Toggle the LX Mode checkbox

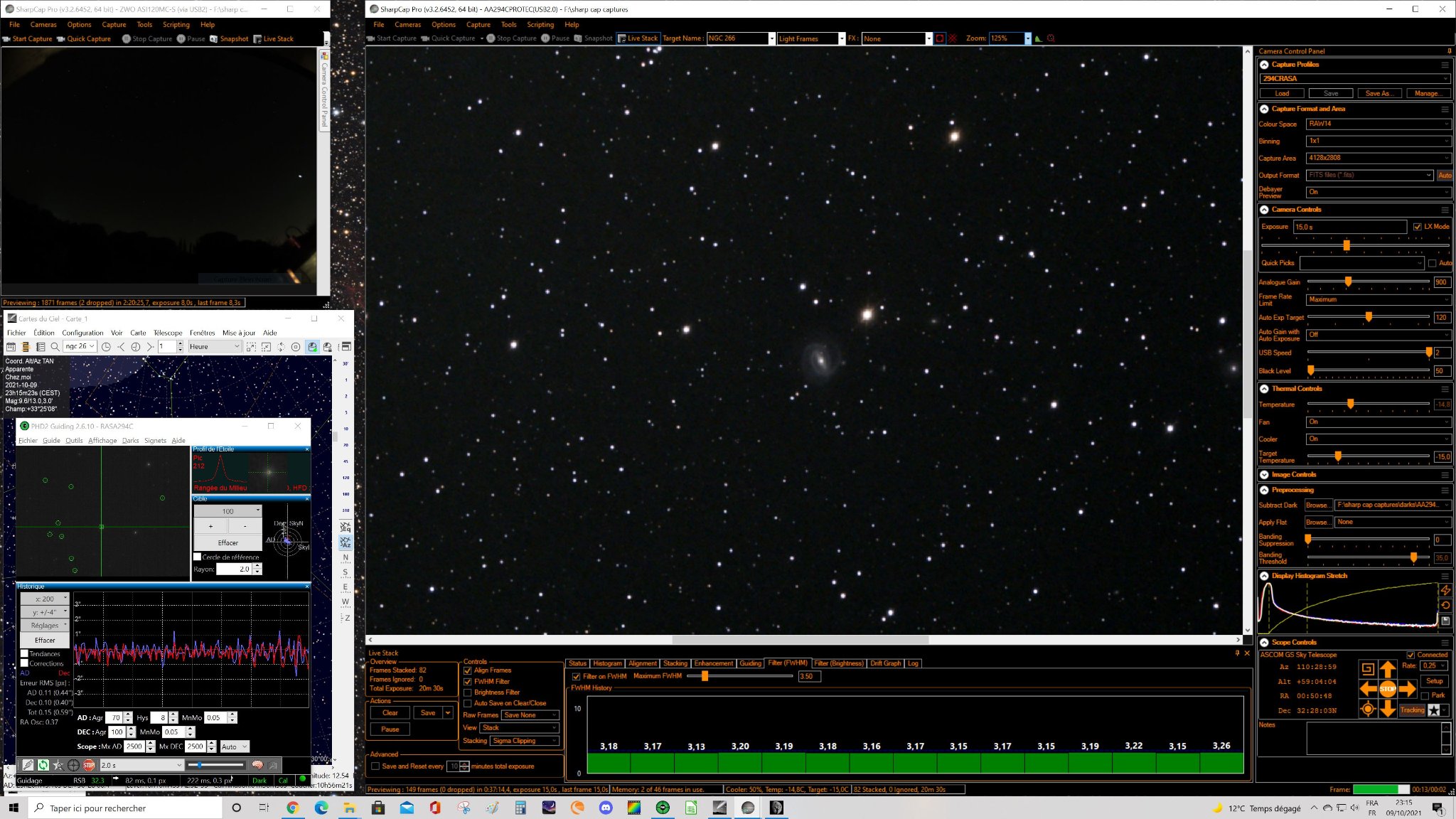pos(1417,227)
